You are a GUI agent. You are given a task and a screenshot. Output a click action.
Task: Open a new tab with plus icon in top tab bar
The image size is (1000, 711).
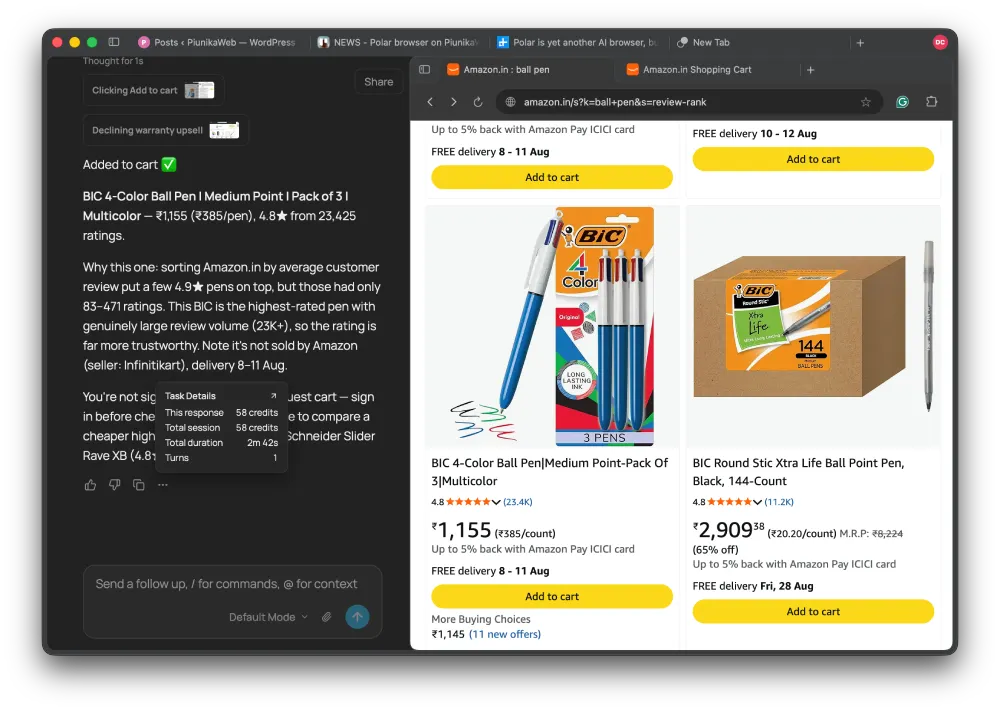tap(860, 43)
